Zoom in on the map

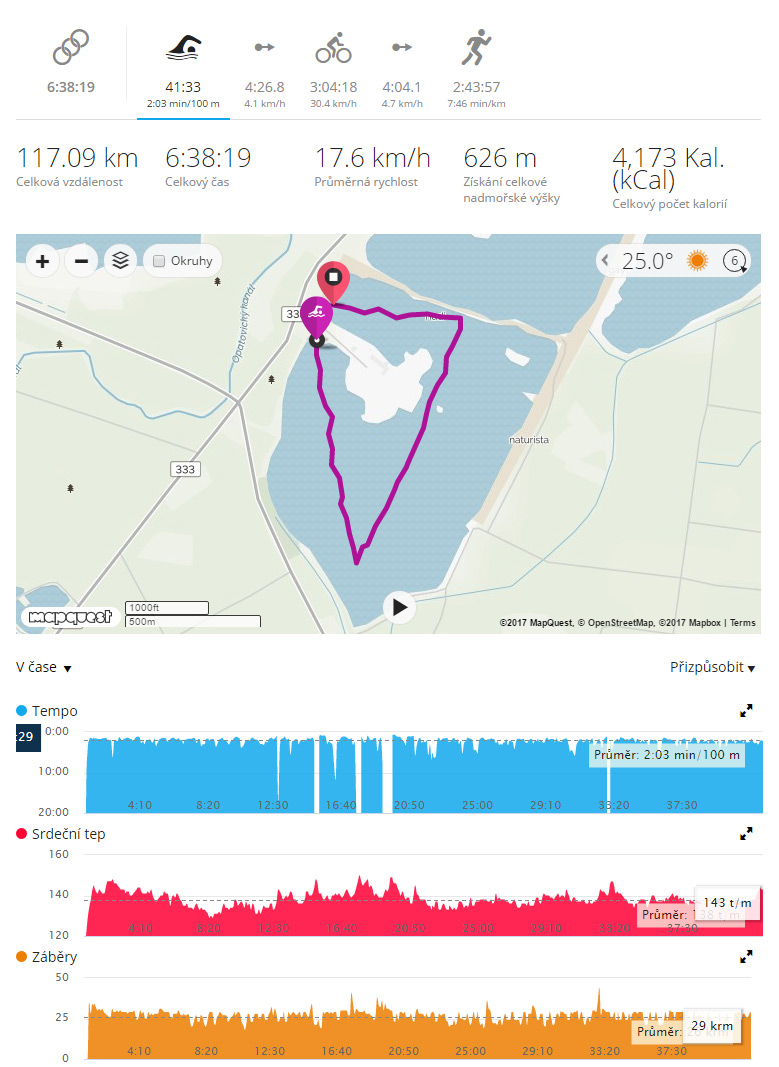tap(42, 261)
